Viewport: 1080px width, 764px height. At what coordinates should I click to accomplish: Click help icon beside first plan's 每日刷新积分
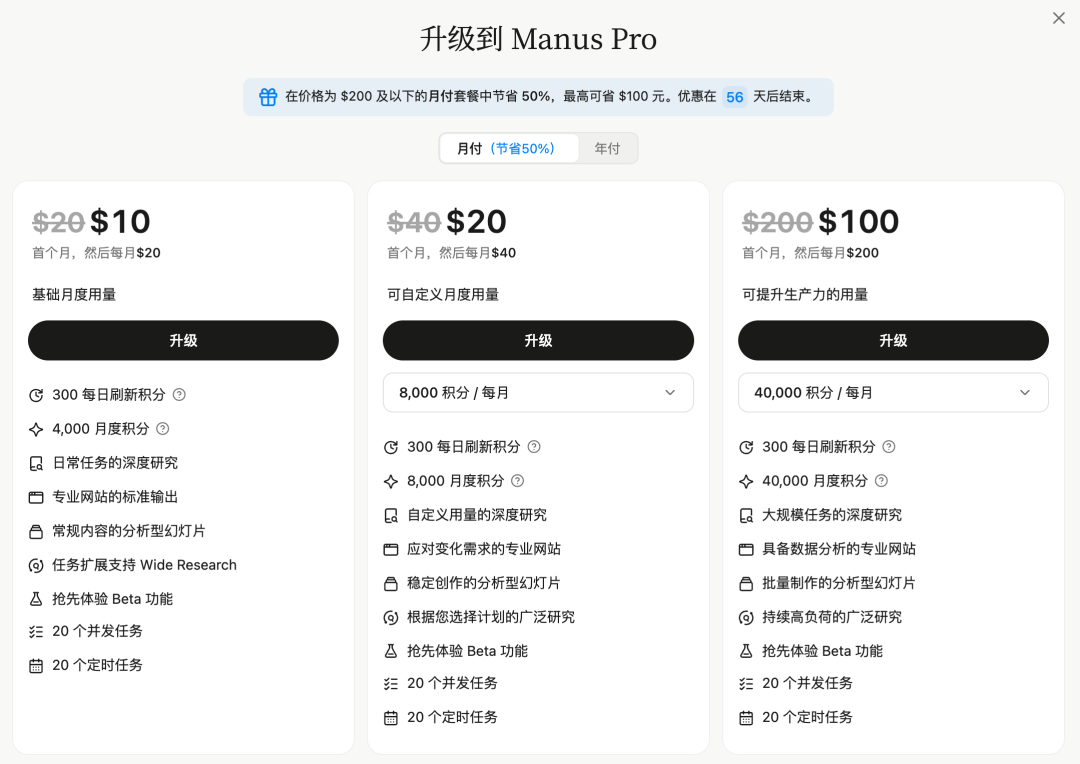click(179, 395)
